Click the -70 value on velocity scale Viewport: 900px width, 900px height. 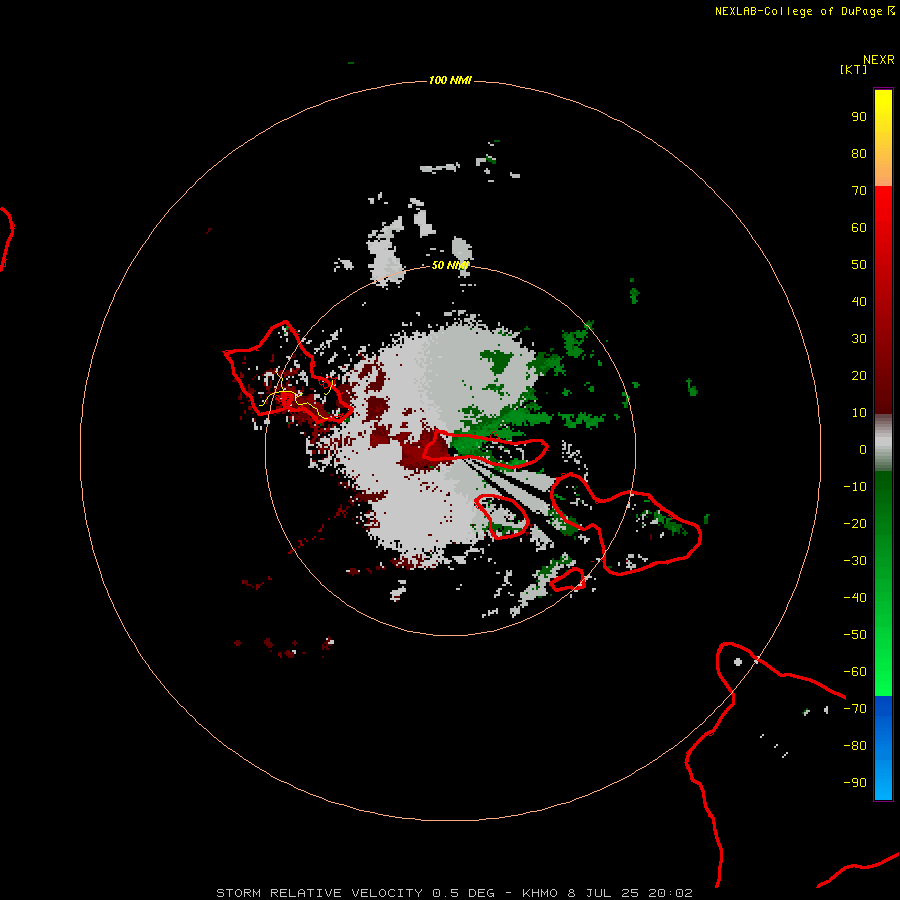[855, 709]
